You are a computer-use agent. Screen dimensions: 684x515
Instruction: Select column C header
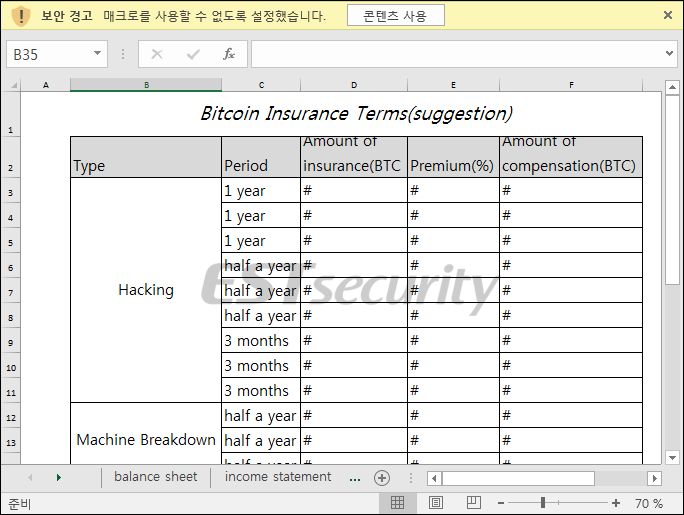(x=261, y=85)
